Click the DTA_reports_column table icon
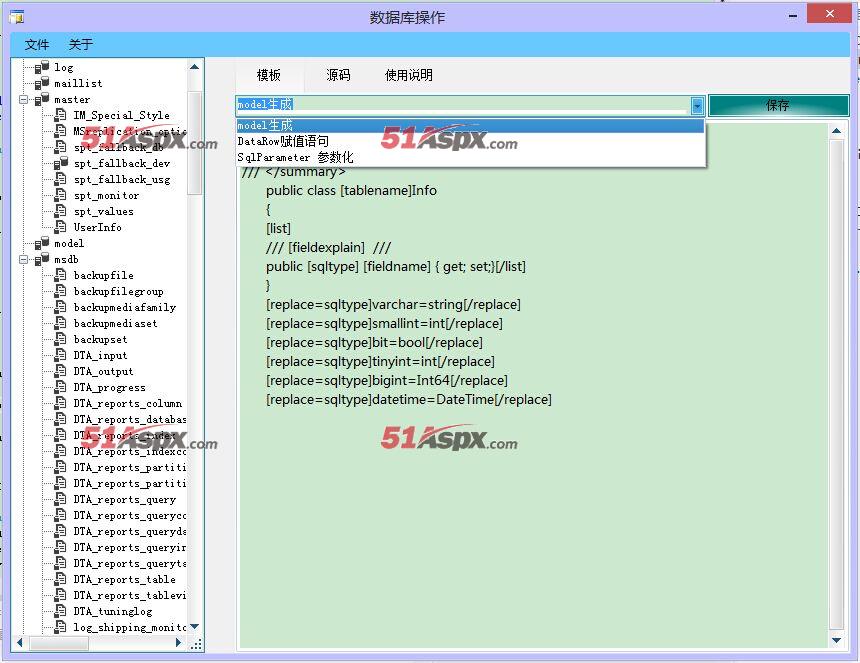The width and height of the screenshot is (860, 663). 61,403
